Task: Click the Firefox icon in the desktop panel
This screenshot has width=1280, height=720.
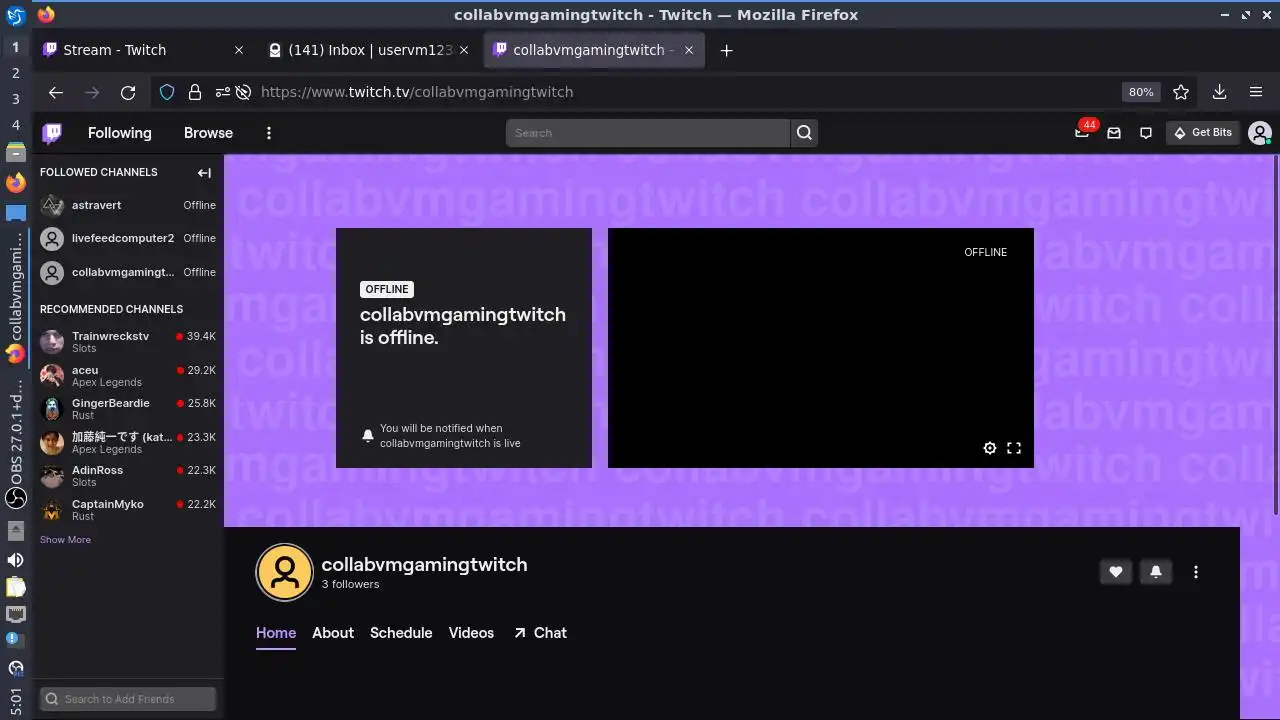Action: pos(15,183)
